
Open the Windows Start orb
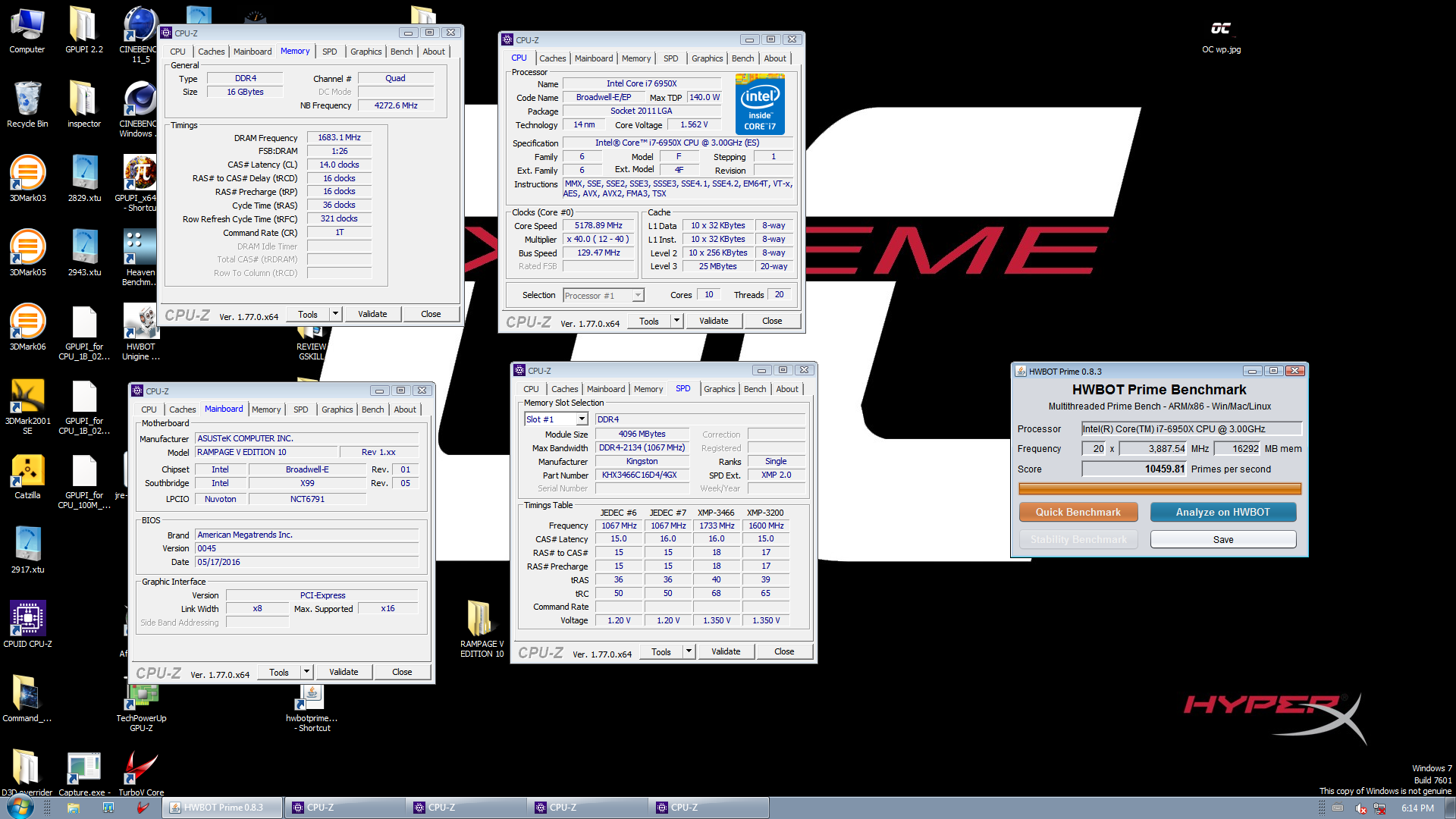click(20, 807)
